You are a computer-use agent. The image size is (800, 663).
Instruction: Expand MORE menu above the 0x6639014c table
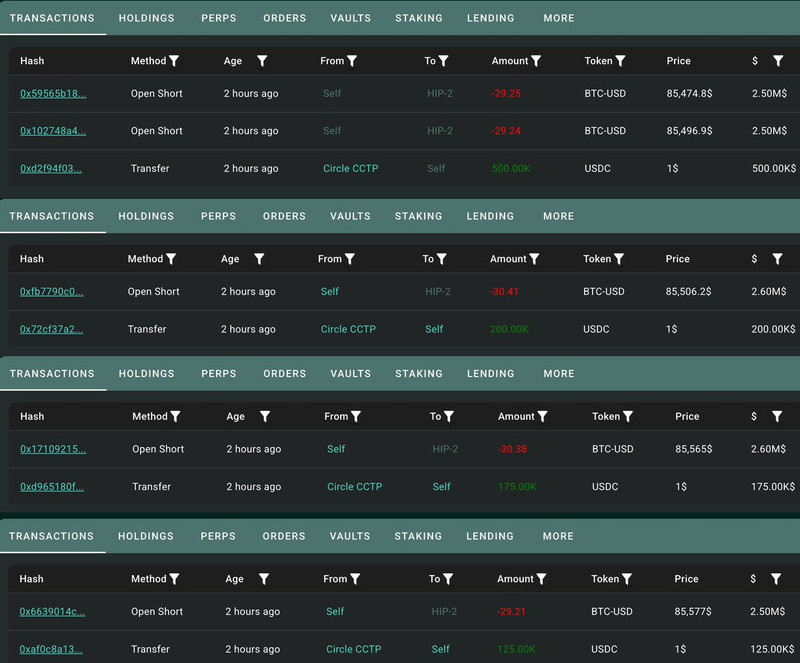point(558,536)
